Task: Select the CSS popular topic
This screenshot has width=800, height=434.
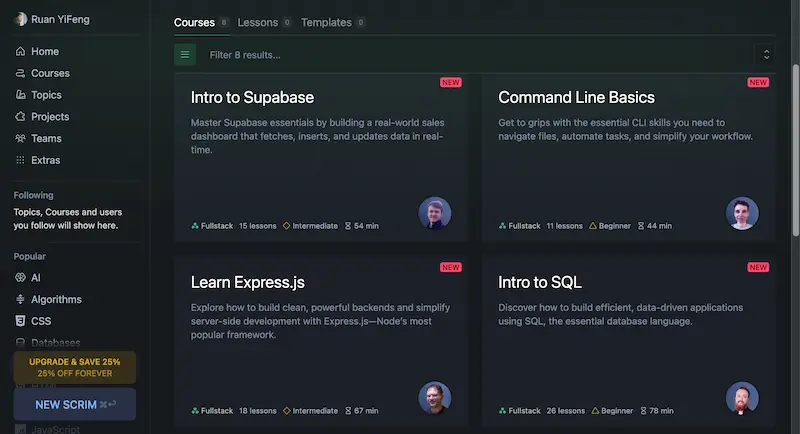Action: 33,321
